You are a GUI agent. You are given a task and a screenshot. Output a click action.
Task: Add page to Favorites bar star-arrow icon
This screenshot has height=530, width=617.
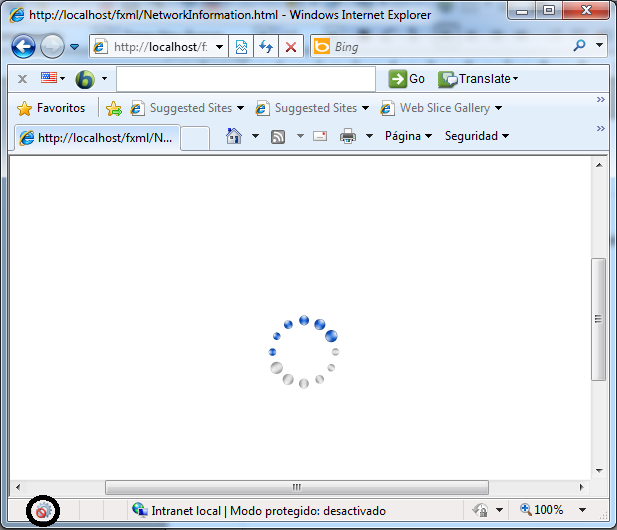pyautogui.click(x=114, y=108)
